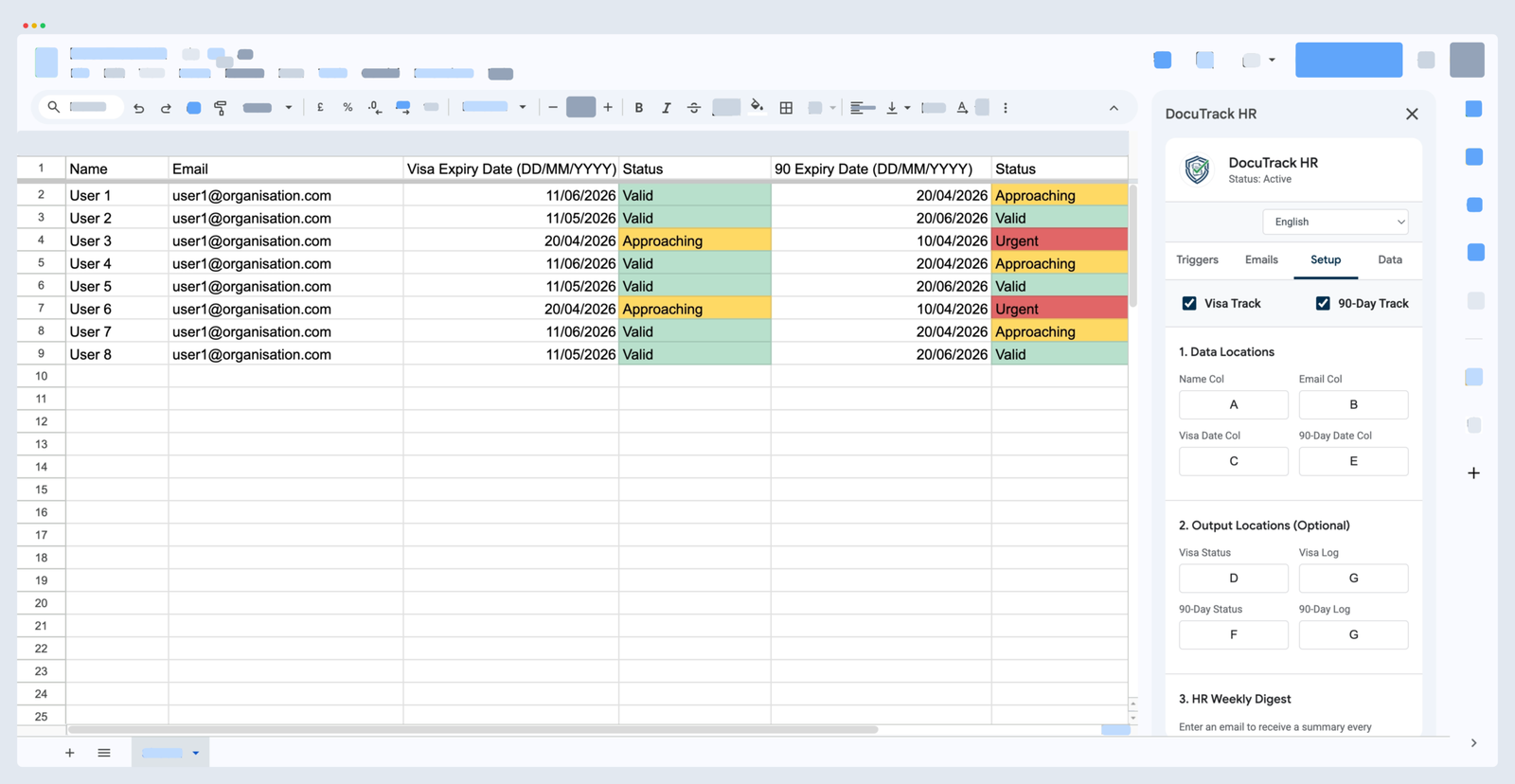Screen dimensions: 1515x784
Task: Add a new sheet with plus button
Action: [69, 753]
